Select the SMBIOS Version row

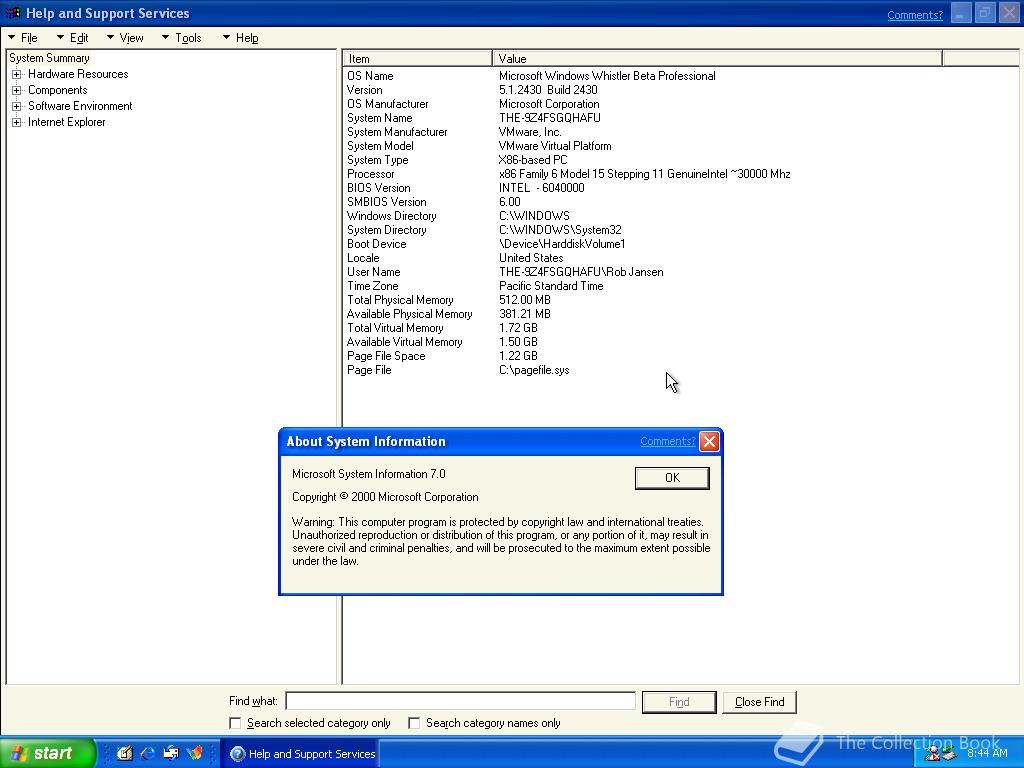[434, 202]
